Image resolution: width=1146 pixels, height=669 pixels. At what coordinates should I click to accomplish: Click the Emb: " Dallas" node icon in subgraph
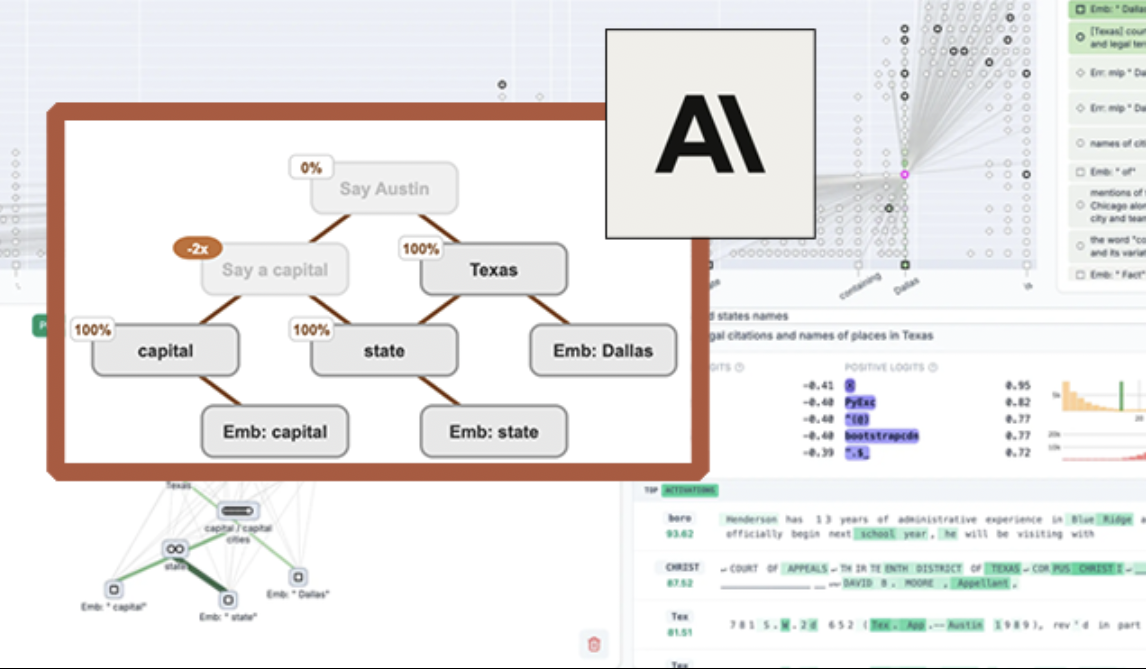point(298,577)
